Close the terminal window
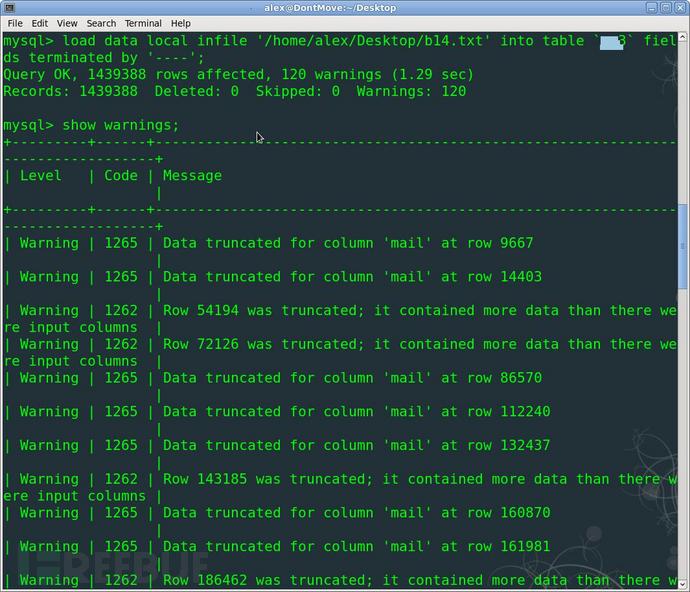 click(680, 7)
